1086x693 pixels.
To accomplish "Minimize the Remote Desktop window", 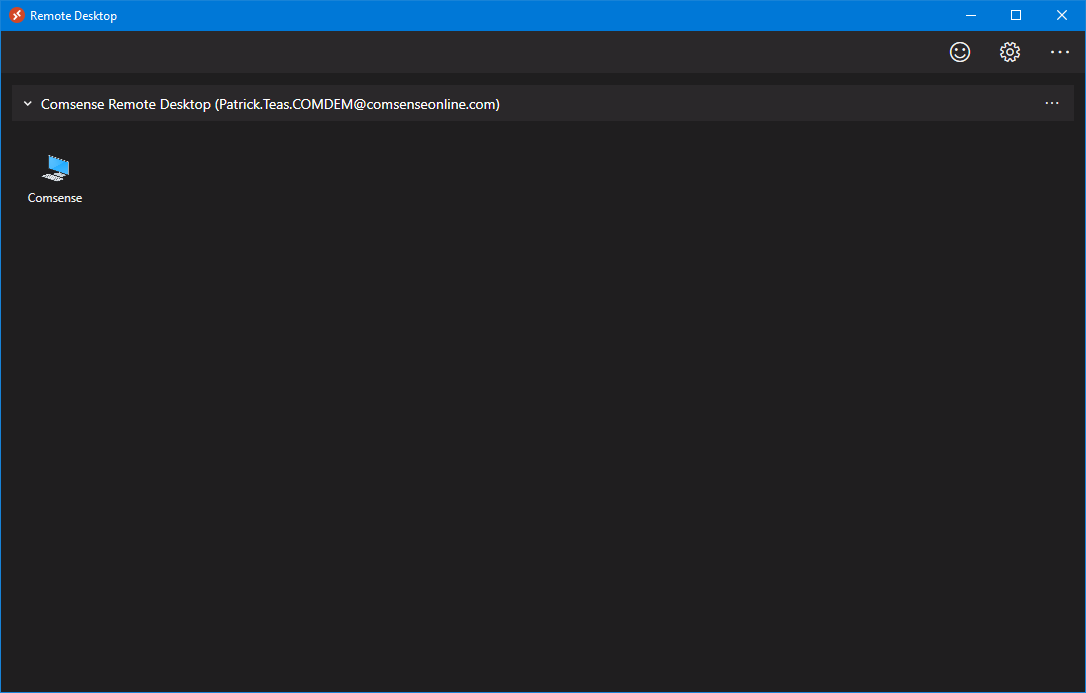I will (971, 15).
